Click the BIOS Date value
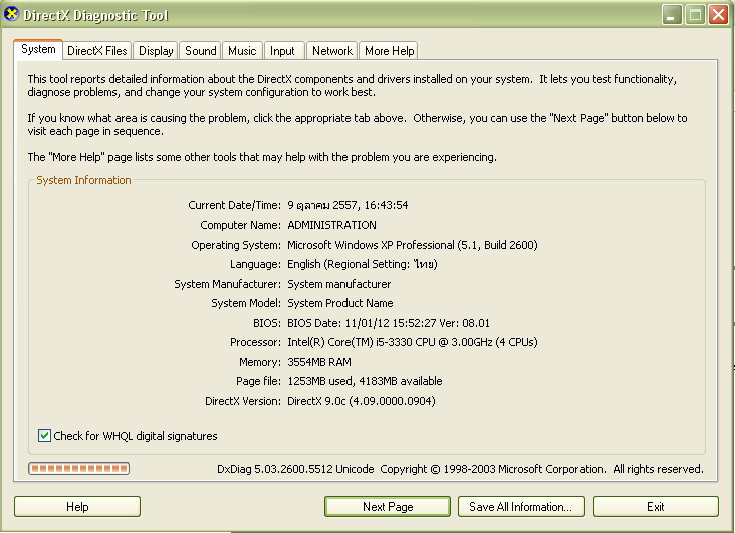Viewport: 735px width, 533px height. (389, 323)
